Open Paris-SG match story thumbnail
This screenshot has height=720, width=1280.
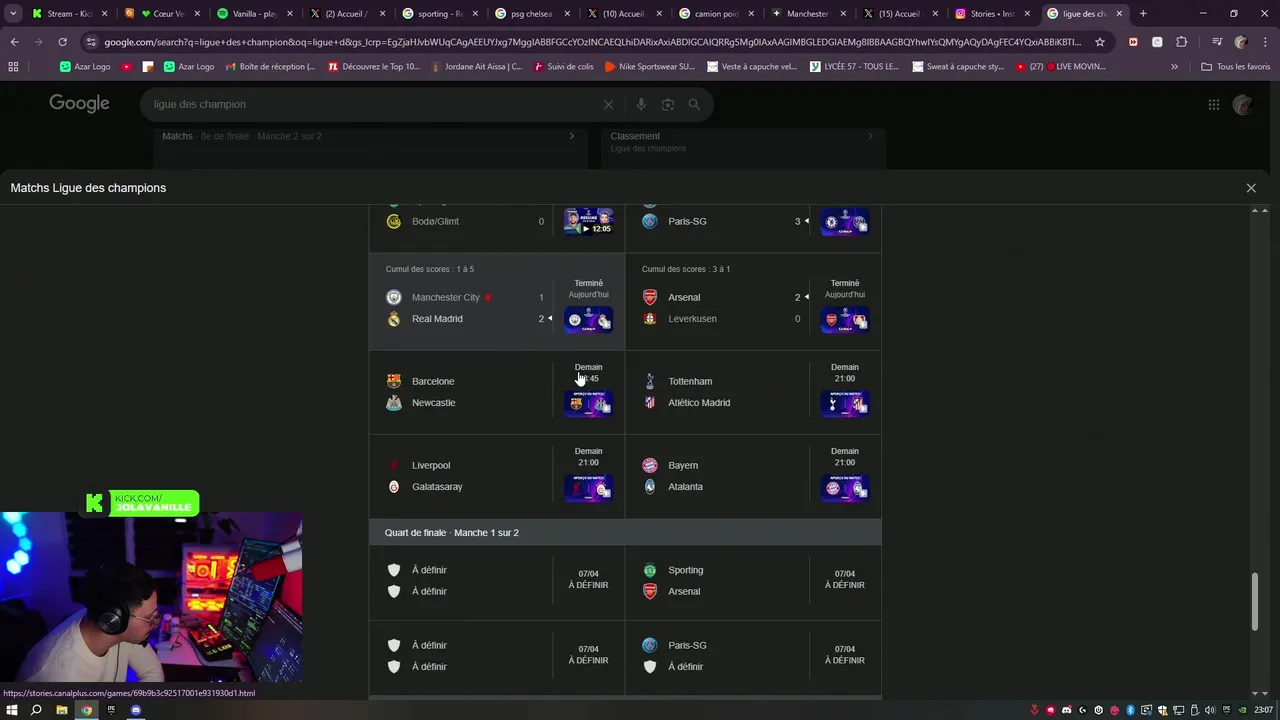click(844, 221)
